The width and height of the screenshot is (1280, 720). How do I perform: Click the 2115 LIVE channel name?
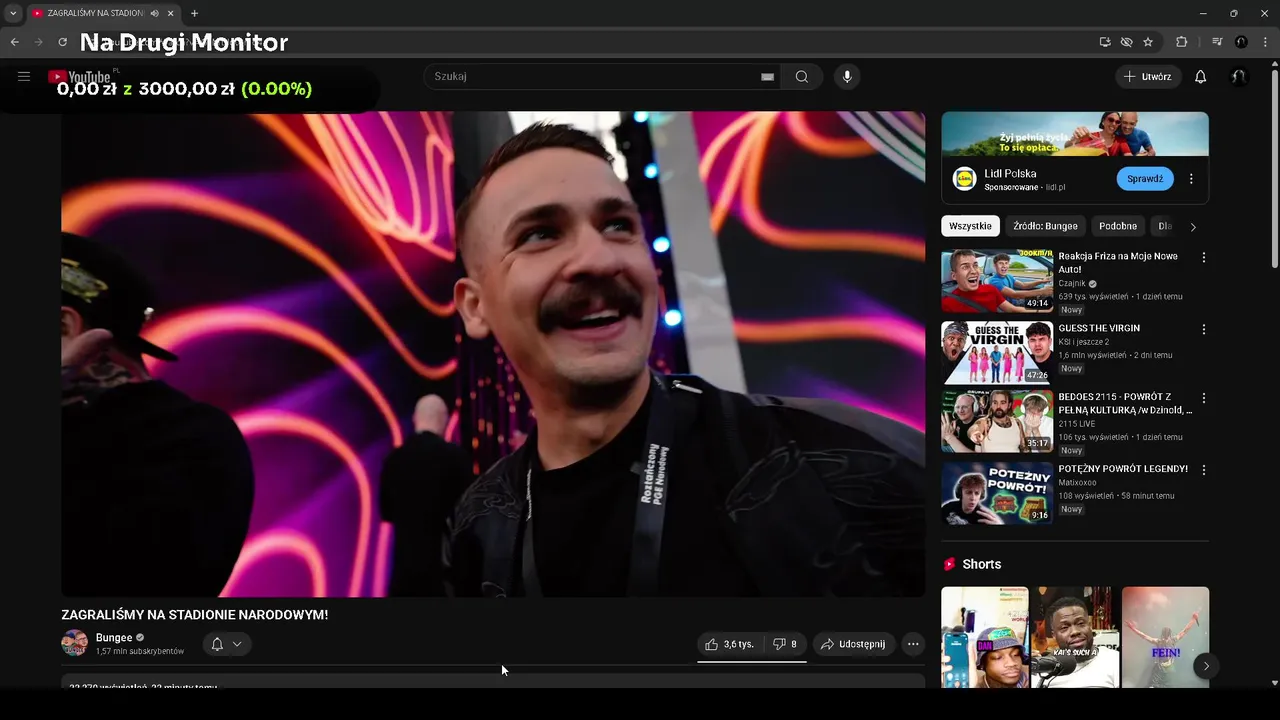coord(1077,424)
